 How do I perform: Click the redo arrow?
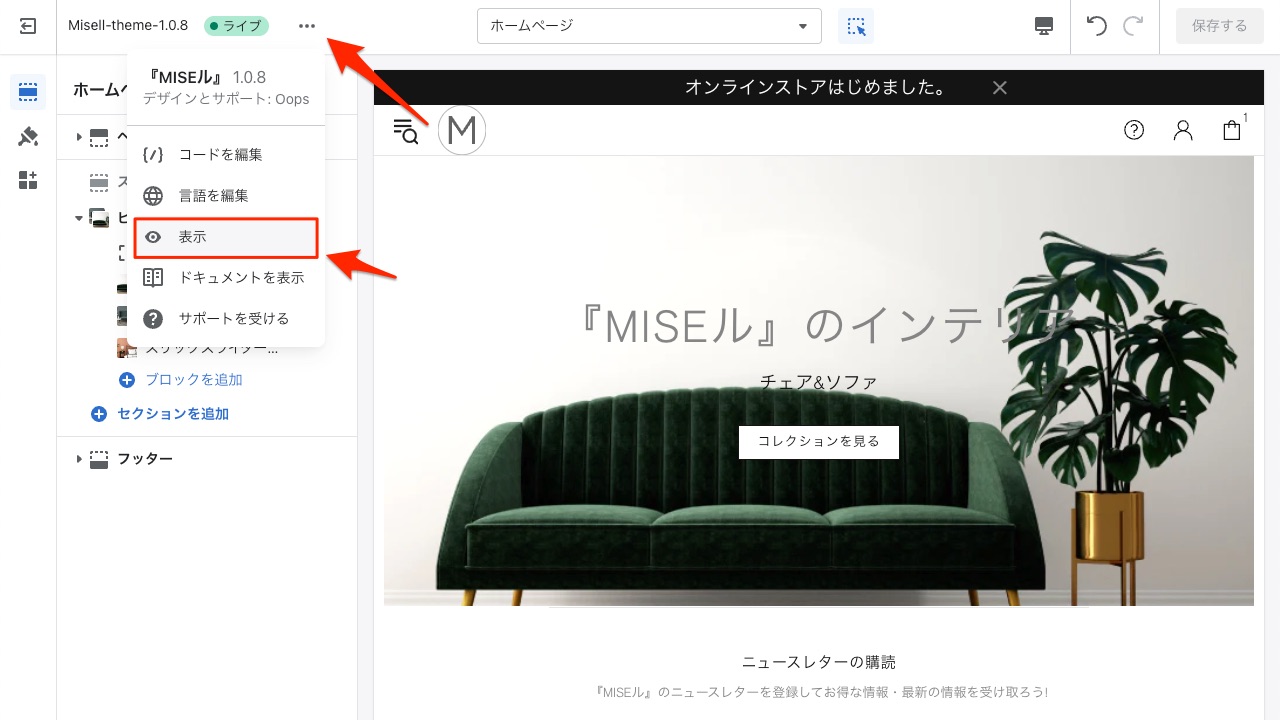(x=1133, y=26)
